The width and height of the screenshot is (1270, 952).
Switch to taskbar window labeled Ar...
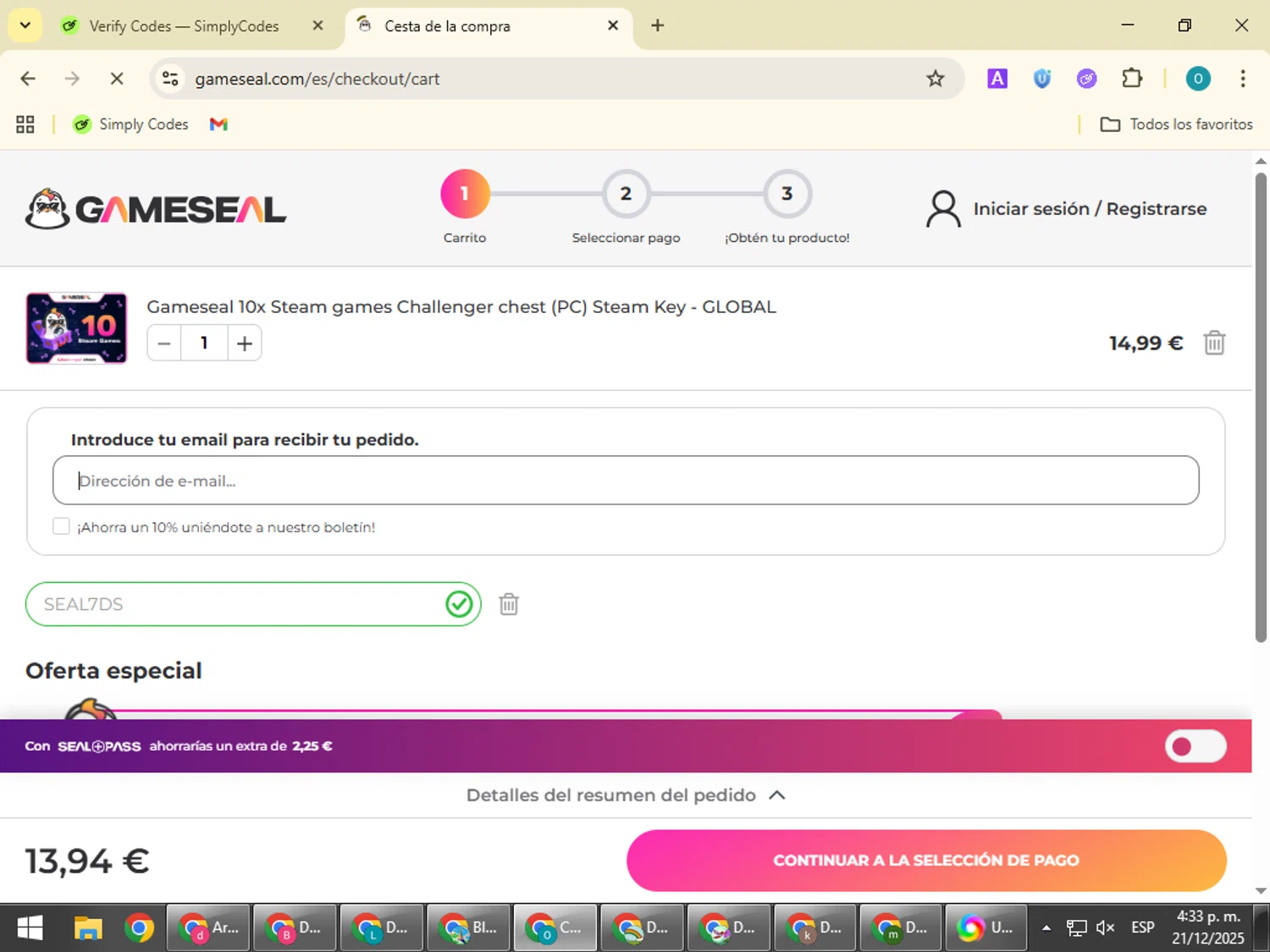[x=209, y=928]
